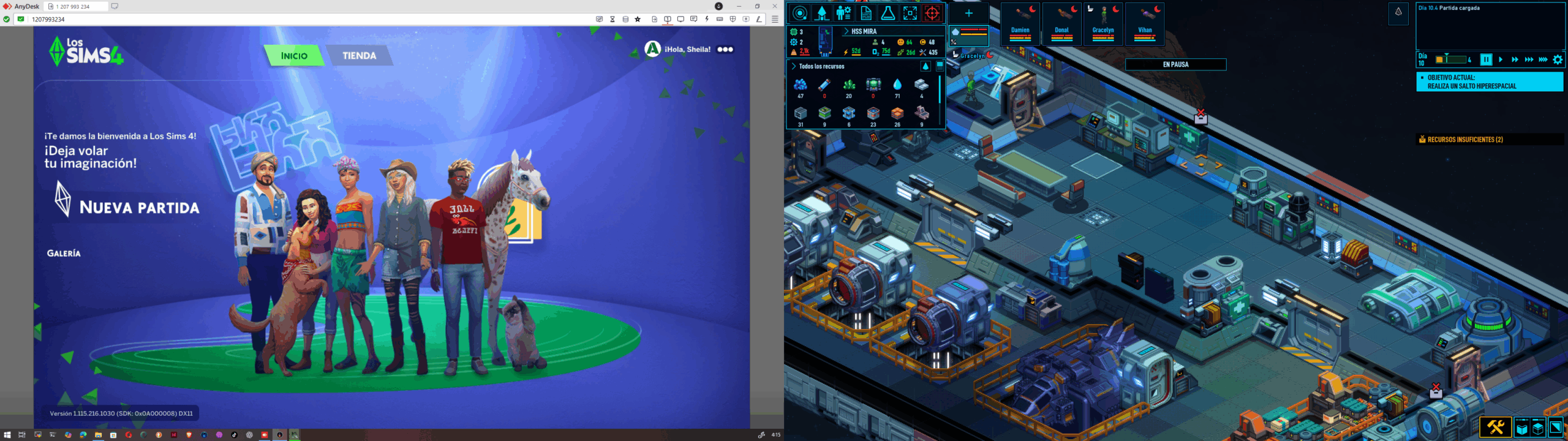Open the log document icon
This screenshot has height=441, width=1568.
pyautogui.click(x=866, y=13)
